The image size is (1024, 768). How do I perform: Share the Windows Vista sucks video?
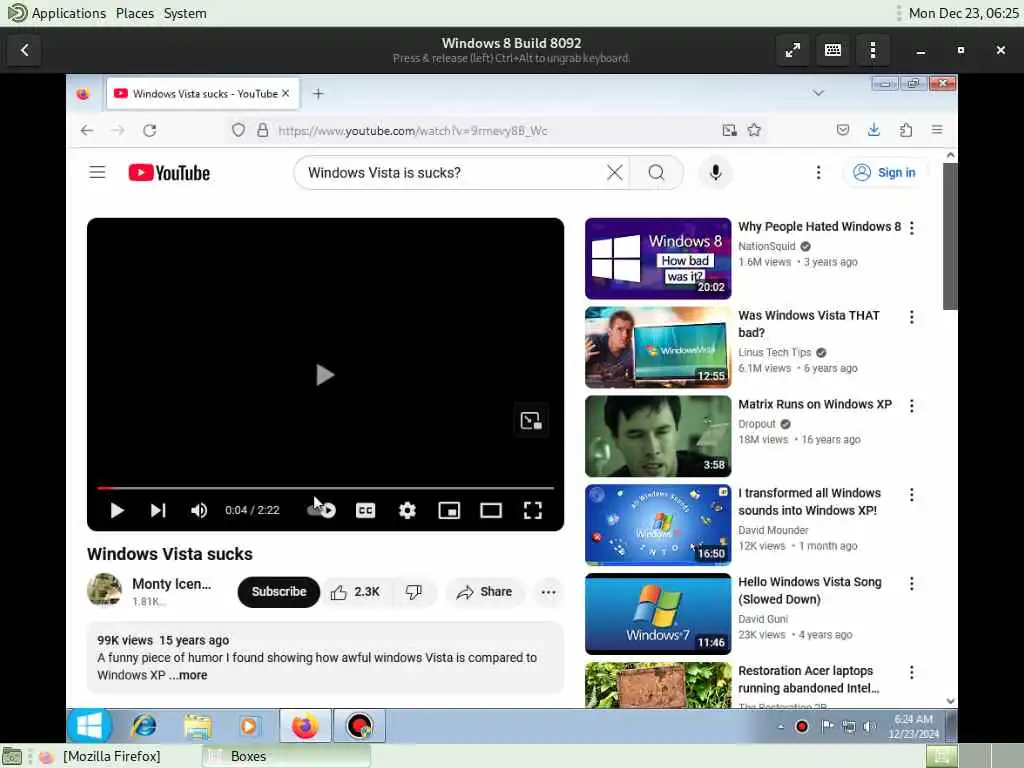(x=484, y=592)
